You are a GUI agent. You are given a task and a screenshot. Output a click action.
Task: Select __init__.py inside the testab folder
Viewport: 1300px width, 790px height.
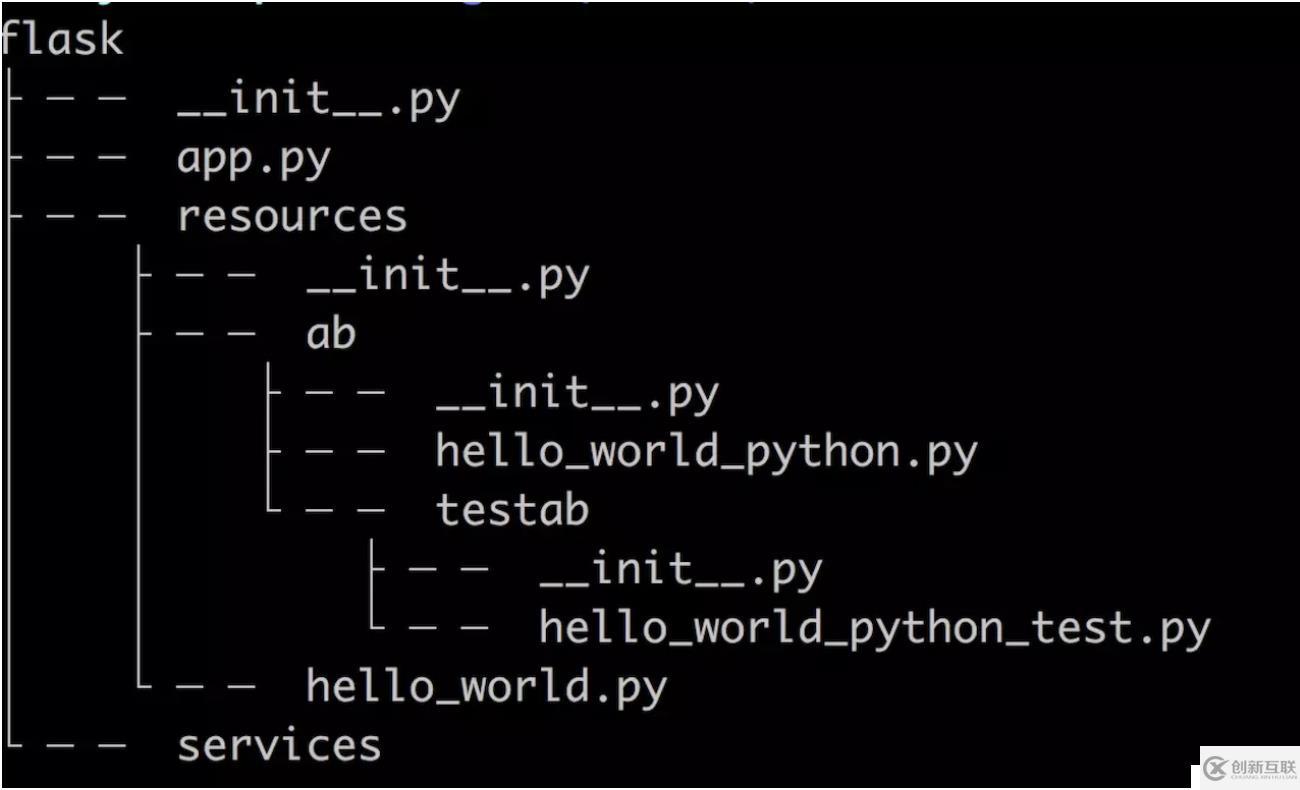click(681, 571)
